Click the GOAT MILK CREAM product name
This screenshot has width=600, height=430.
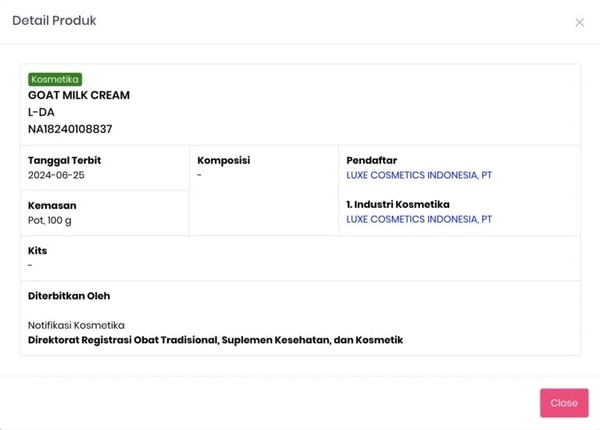pos(79,96)
